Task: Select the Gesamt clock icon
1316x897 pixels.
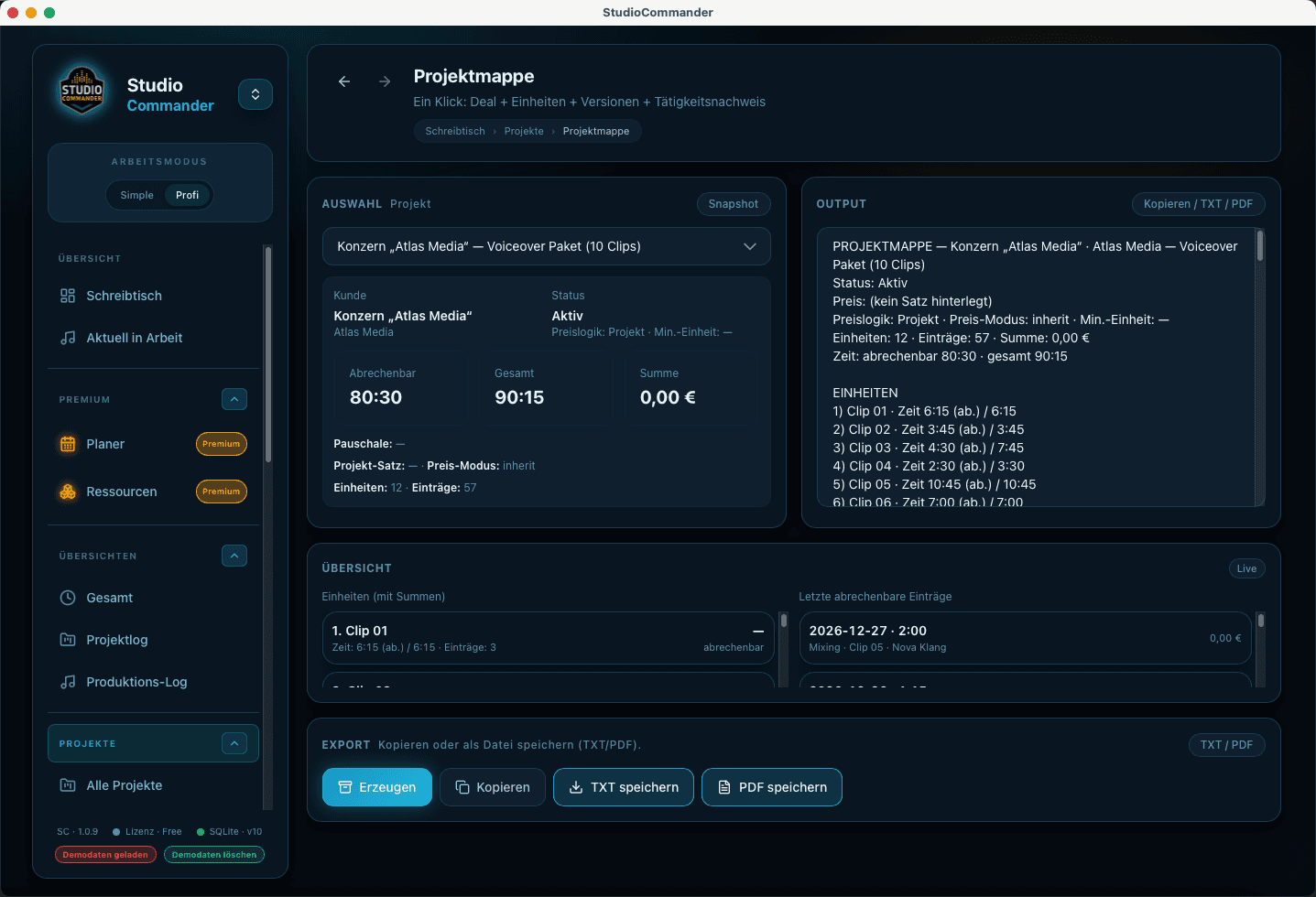Action: 67,598
